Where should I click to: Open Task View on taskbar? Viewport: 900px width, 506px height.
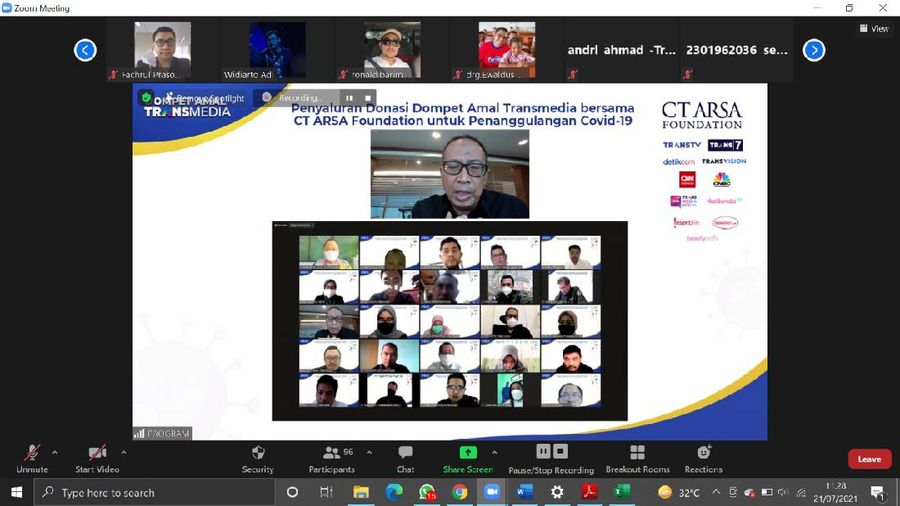(326, 492)
